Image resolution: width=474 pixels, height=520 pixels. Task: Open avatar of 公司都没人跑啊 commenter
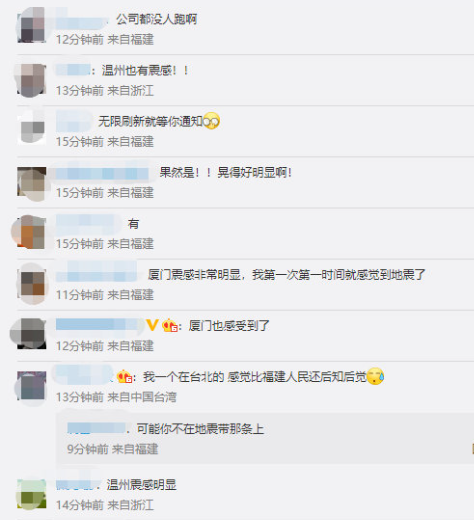(32, 25)
